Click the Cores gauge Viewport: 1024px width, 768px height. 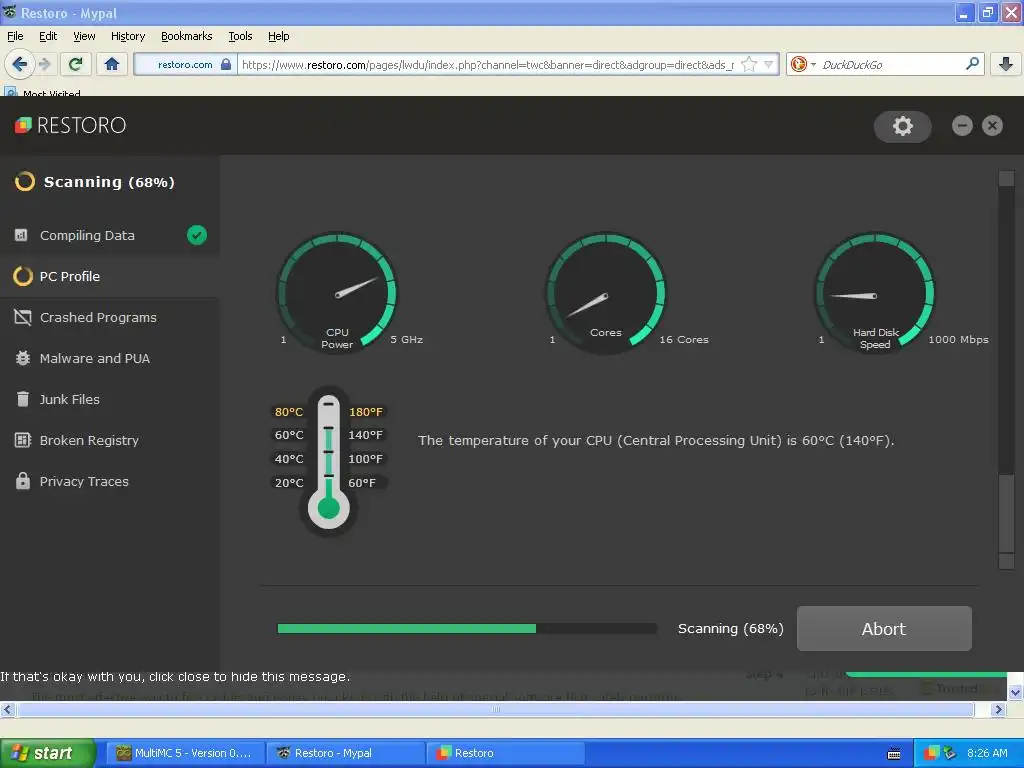606,293
